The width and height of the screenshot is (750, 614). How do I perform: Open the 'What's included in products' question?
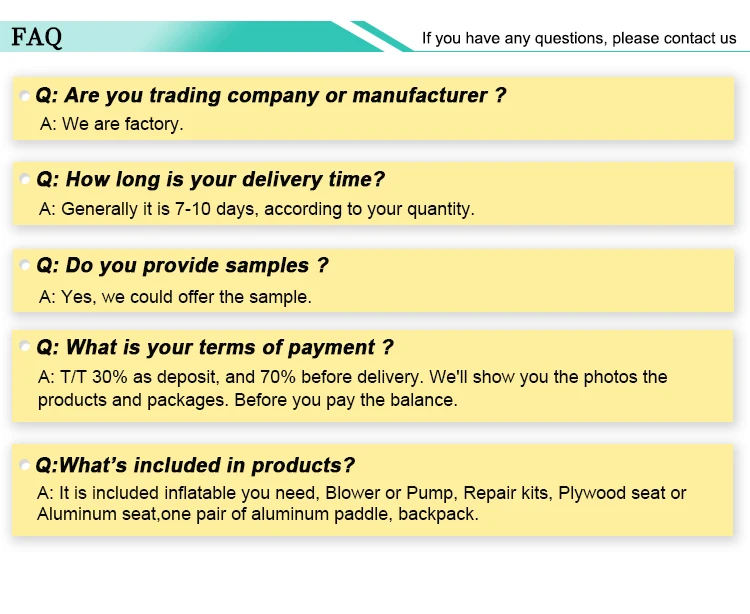(195, 465)
